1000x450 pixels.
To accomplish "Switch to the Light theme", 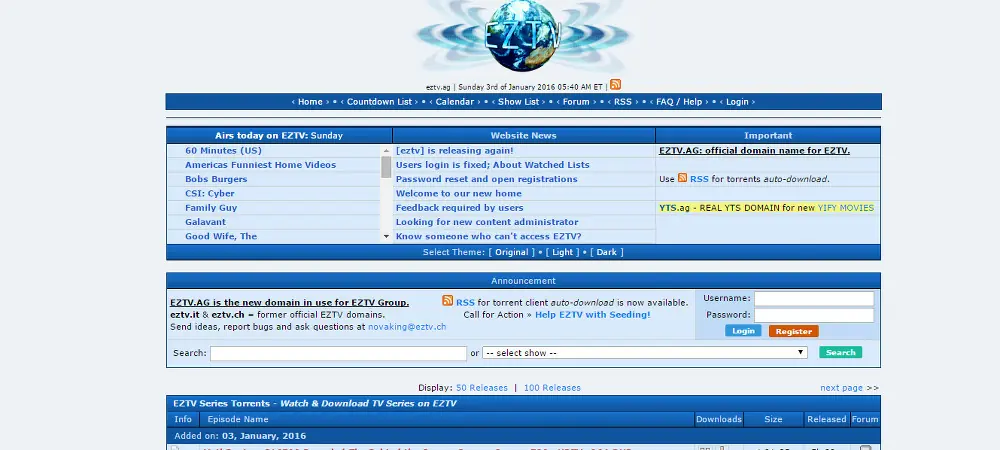I will point(562,252).
